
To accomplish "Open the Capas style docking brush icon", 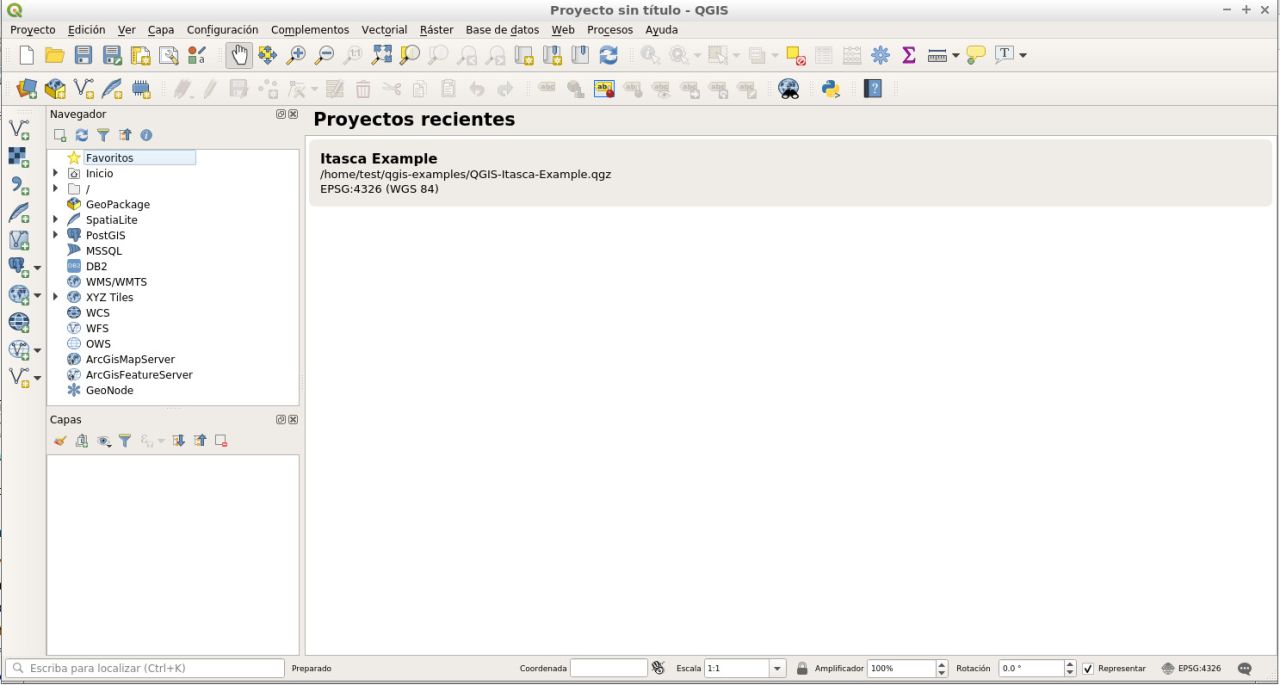I will (60, 440).
